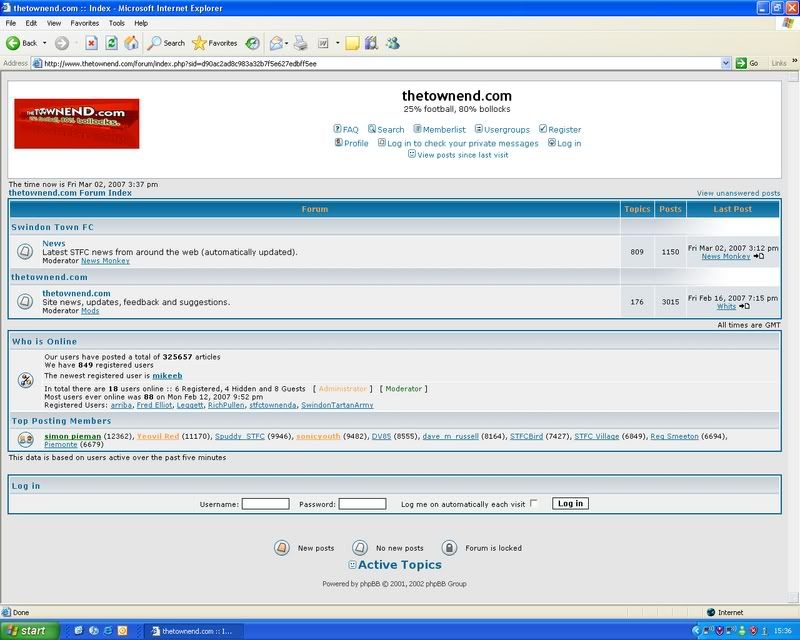Expand hidden system tray icons arrow
The width and height of the screenshot is (800, 640).
point(695,631)
